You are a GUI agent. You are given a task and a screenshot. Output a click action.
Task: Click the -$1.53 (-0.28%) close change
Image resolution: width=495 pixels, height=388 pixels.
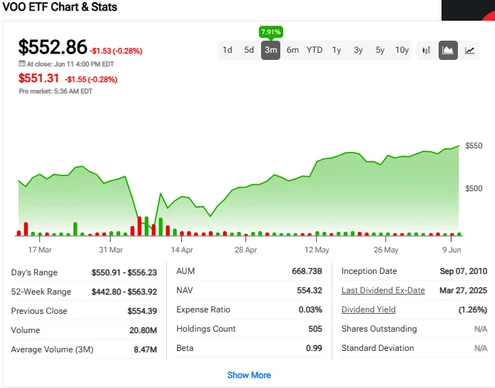tap(116, 51)
